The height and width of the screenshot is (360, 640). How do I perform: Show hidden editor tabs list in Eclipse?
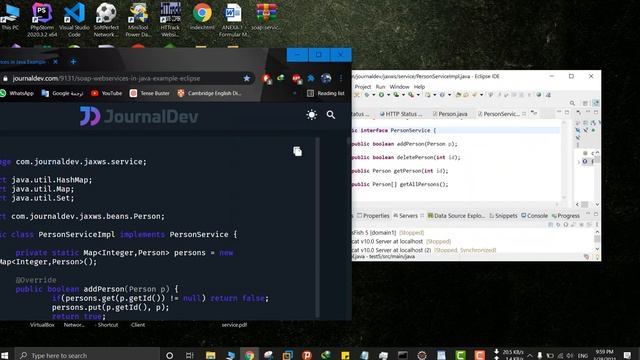(x=534, y=113)
